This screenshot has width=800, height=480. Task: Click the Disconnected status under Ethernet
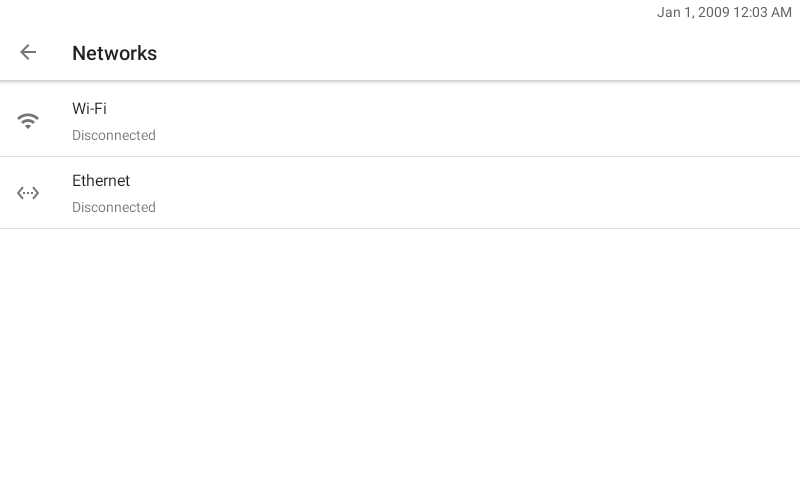point(114,207)
